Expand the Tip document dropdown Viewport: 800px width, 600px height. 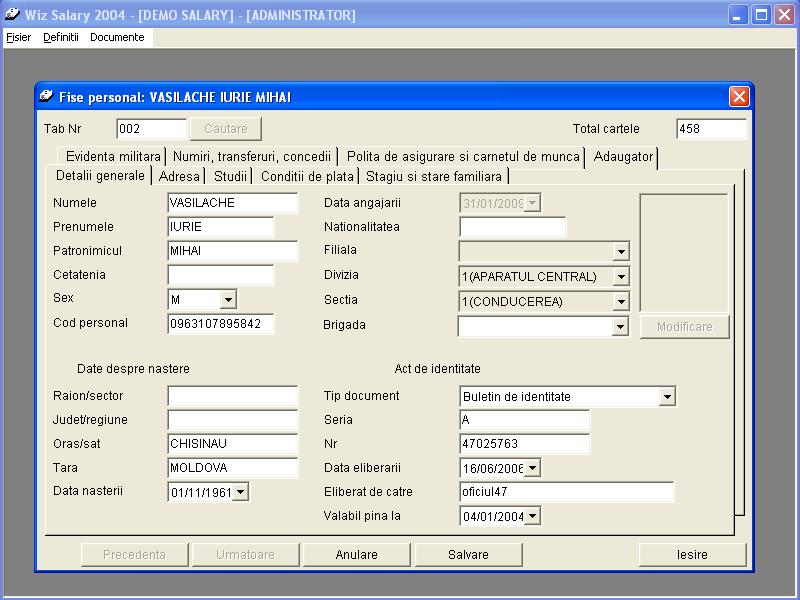(667, 397)
